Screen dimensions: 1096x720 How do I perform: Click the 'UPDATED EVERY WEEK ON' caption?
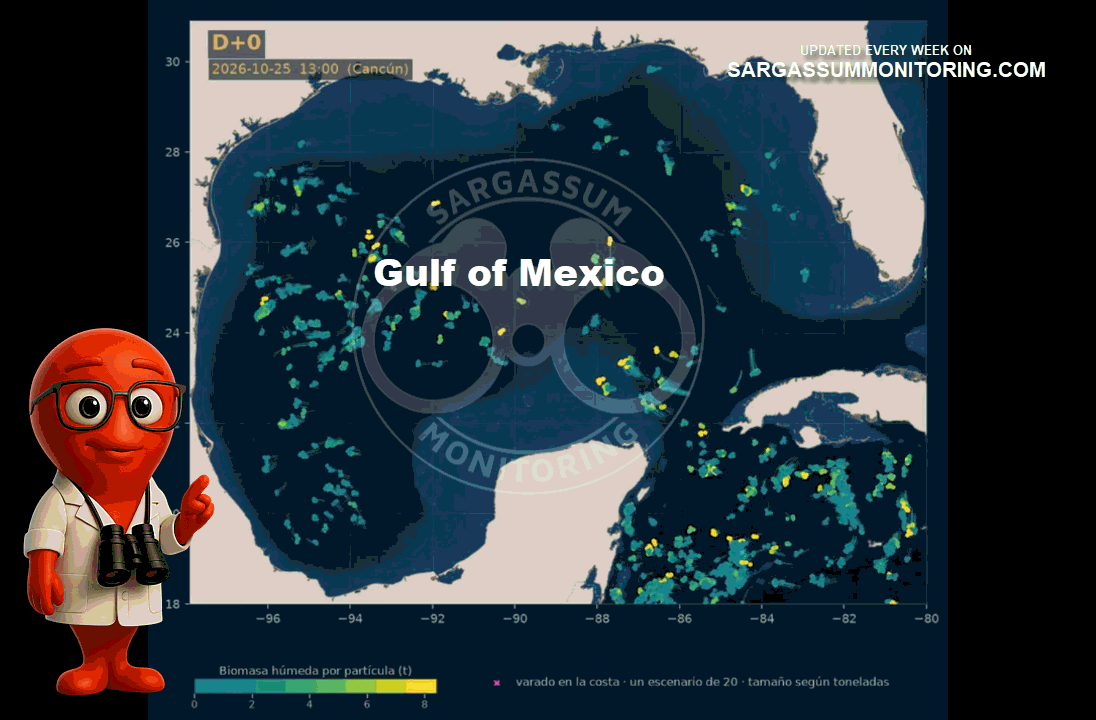click(886, 50)
